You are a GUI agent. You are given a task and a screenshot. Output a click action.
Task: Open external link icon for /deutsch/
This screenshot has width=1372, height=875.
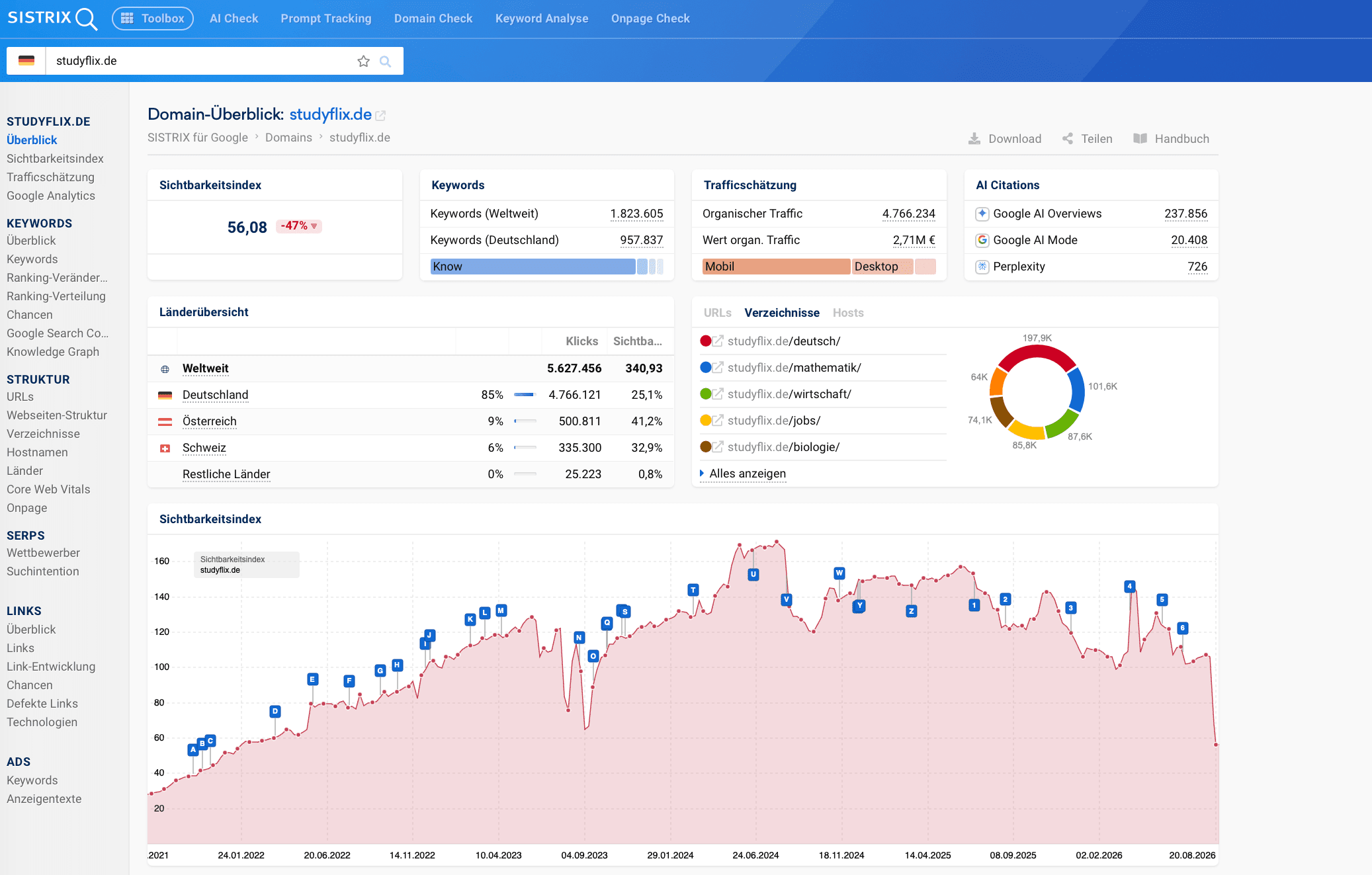coord(718,341)
